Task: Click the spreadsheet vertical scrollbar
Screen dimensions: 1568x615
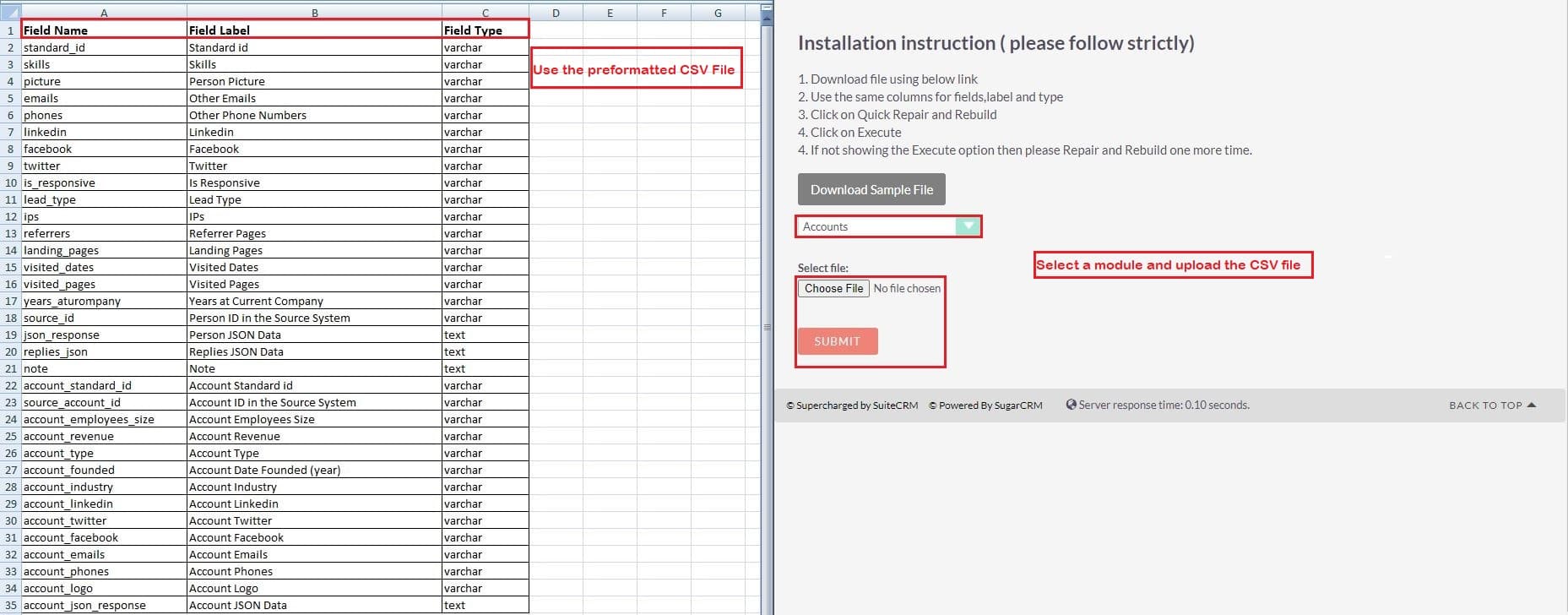Action: pos(767,321)
